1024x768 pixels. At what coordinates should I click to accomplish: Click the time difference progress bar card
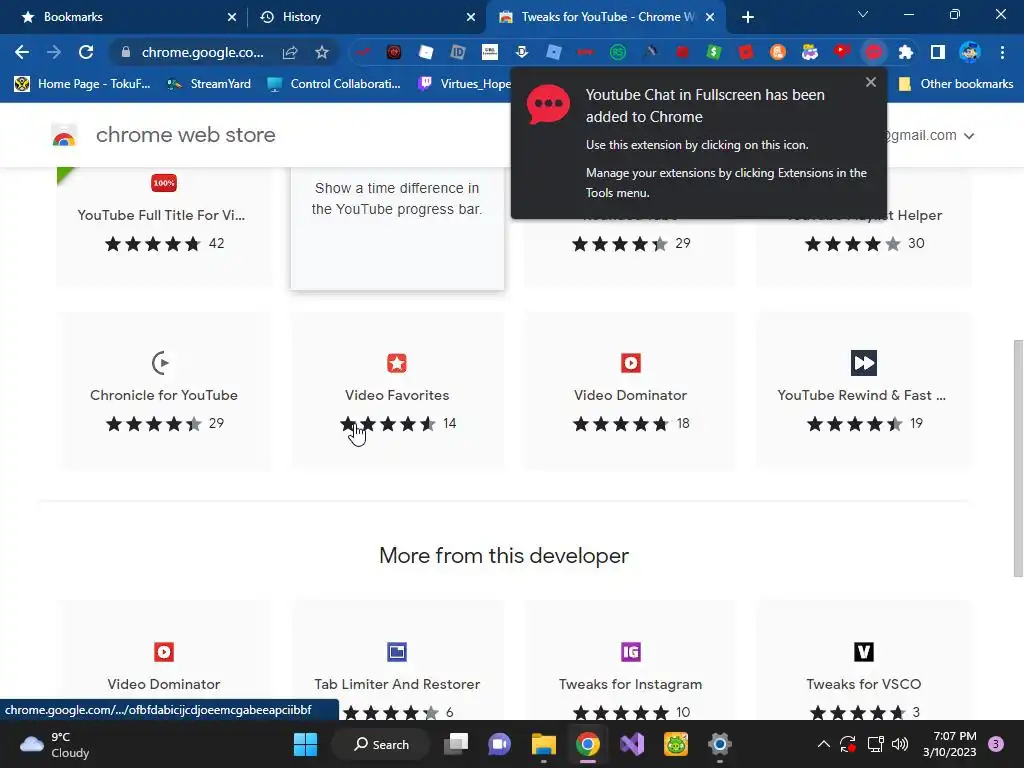tap(397, 229)
